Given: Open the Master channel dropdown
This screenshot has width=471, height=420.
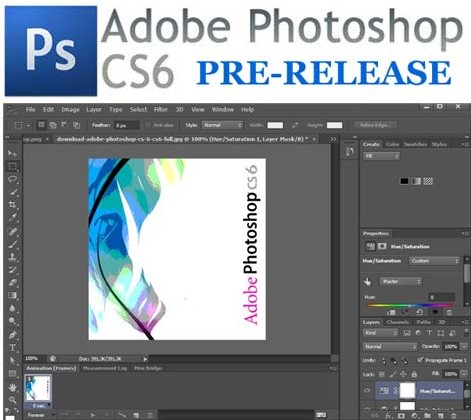Looking at the screenshot, I should pos(401,282).
